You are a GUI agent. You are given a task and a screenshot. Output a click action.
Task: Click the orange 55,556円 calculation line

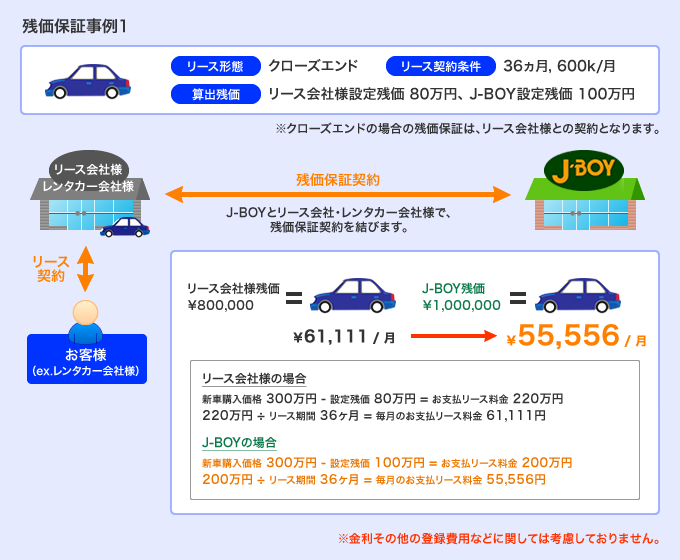tap(374, 480)
